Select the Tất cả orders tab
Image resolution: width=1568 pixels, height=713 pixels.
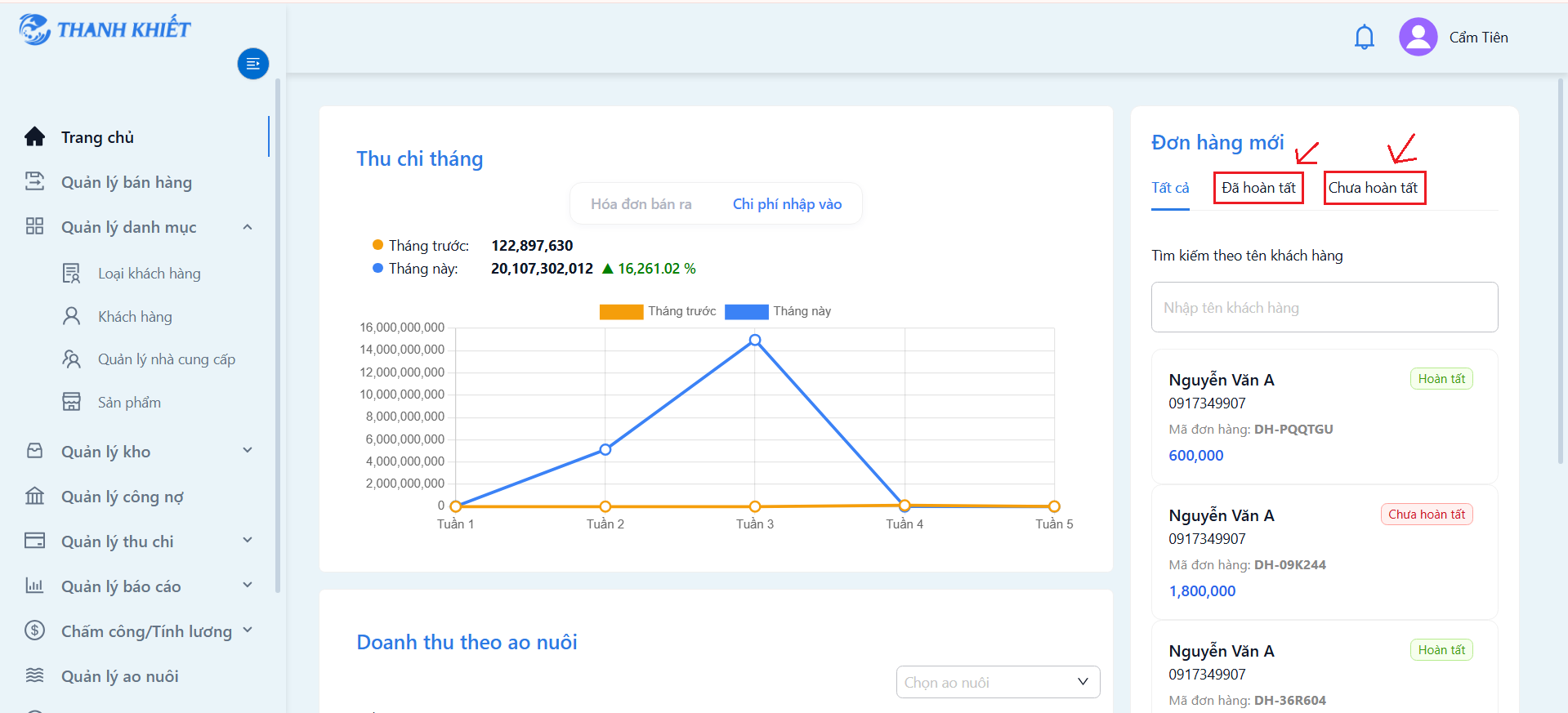(1170, 188)
